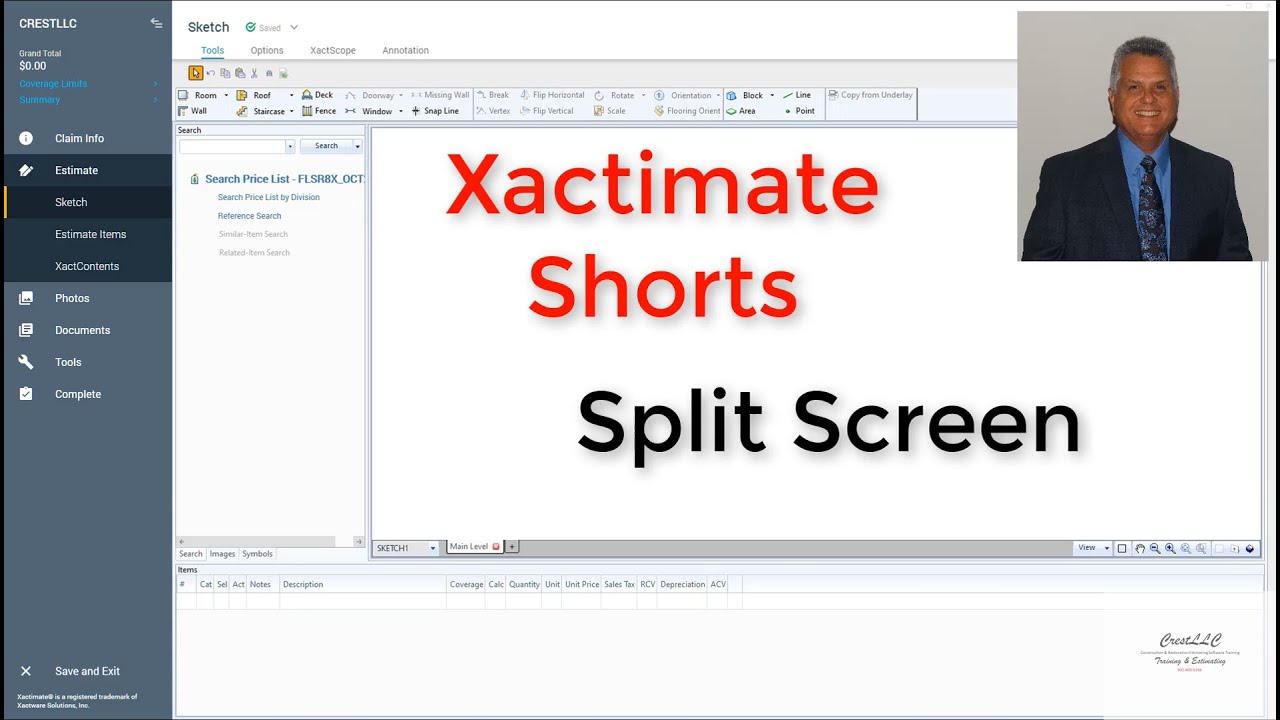Open the Roof tool dropdown arrow
1280x720 pixels.
pyautogui.click(x=291, y=95)
